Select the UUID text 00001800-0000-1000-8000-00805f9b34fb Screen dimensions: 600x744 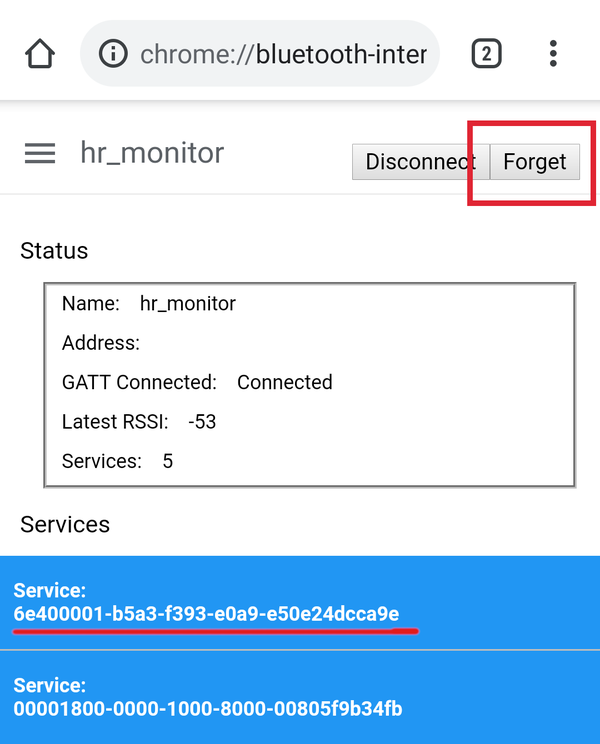click(x=208, y=709)
